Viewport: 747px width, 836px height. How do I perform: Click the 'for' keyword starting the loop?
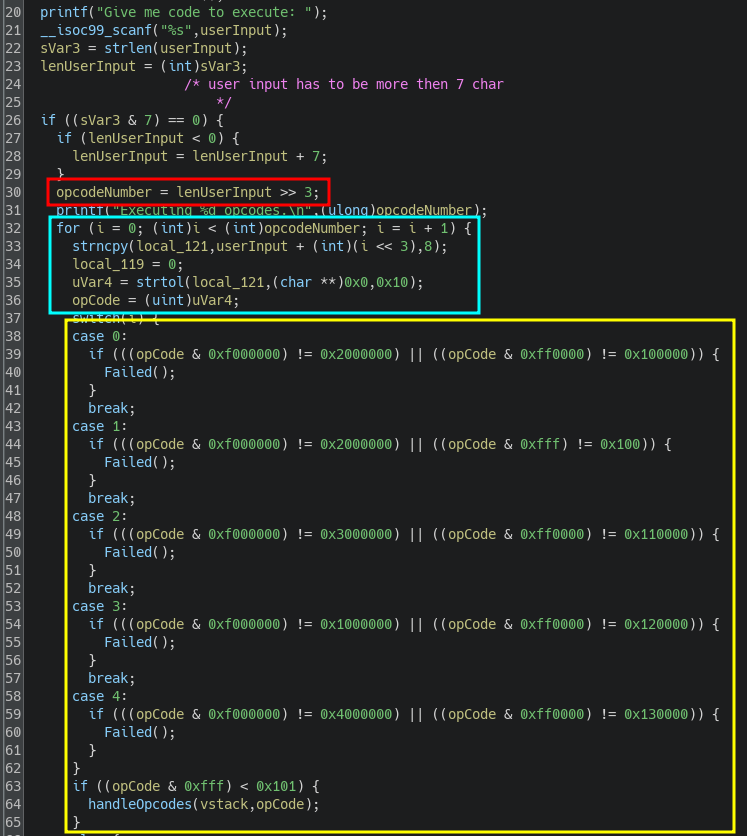coord(68,228)
